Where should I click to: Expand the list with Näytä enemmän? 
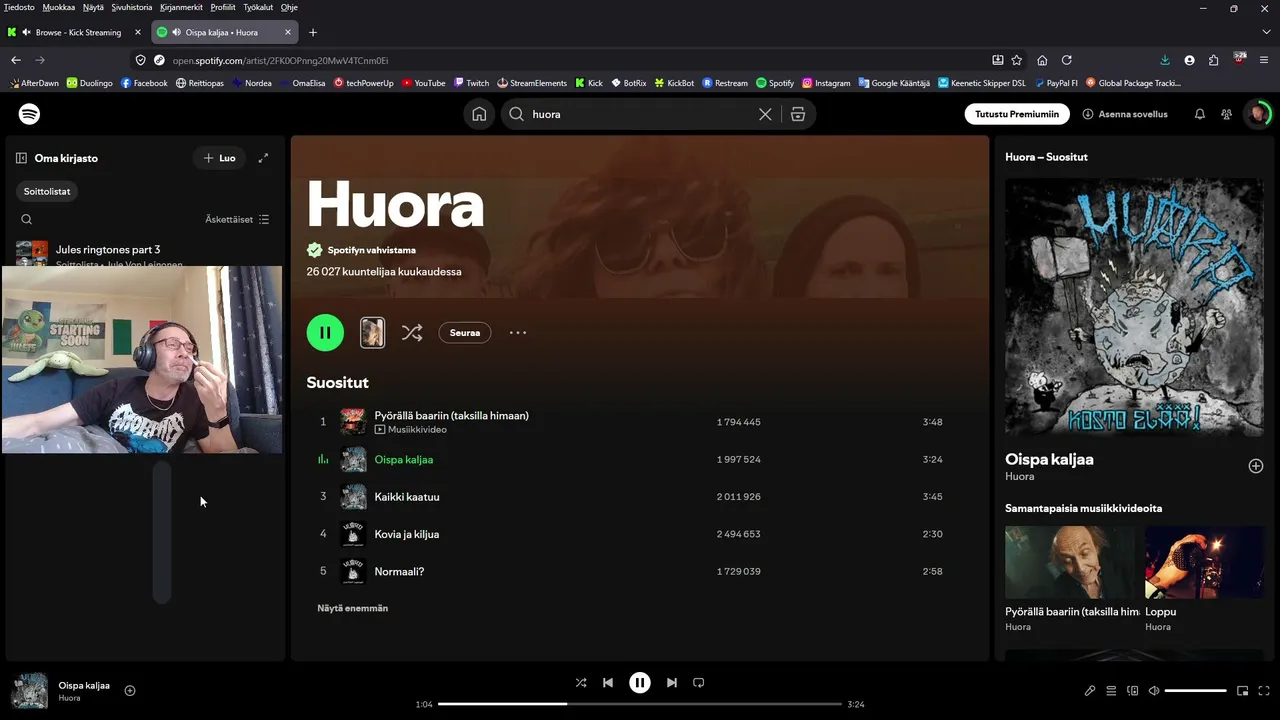[353, 608]
